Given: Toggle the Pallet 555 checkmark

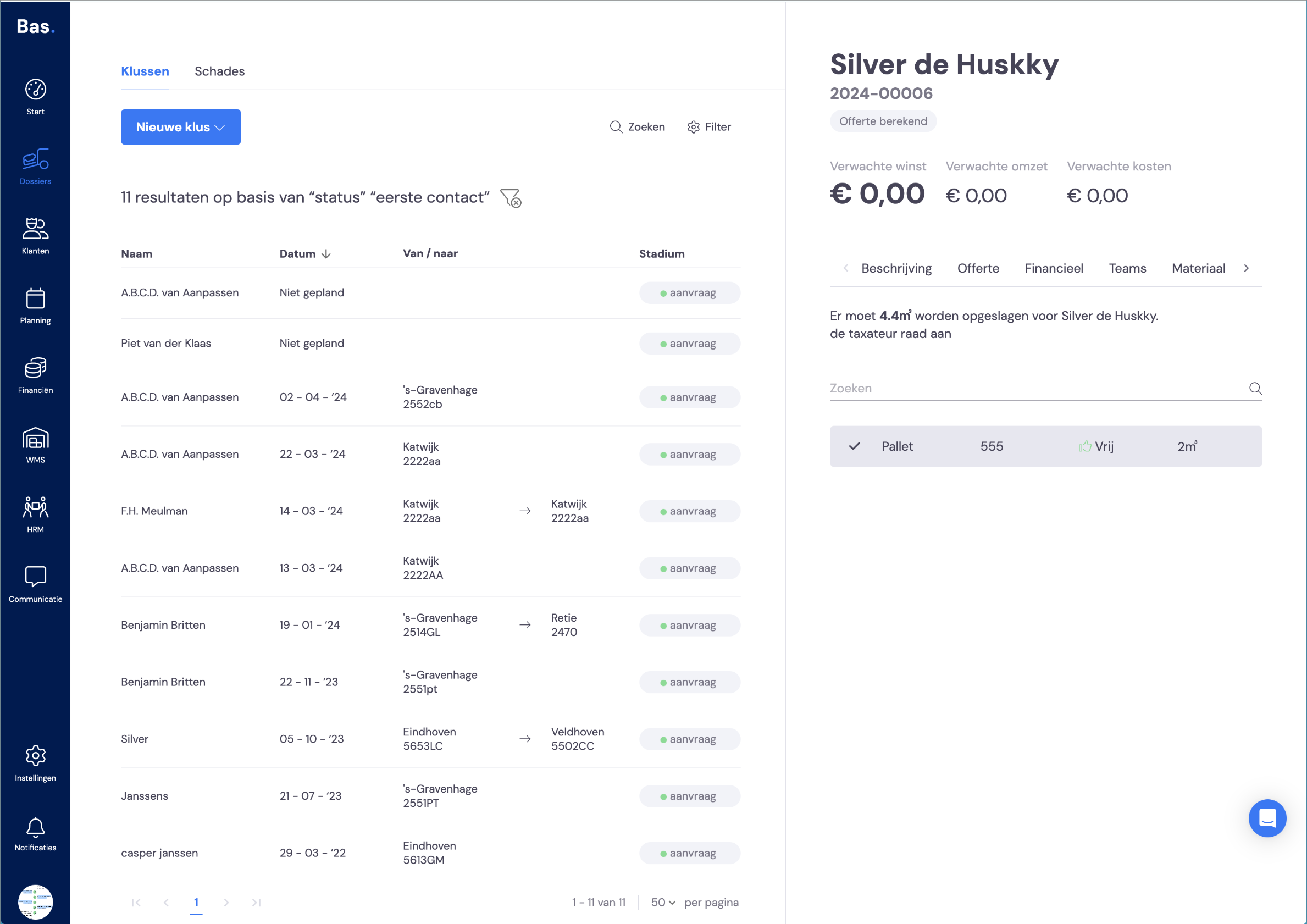Looking at the screenshot, I should tap(854, 446).
